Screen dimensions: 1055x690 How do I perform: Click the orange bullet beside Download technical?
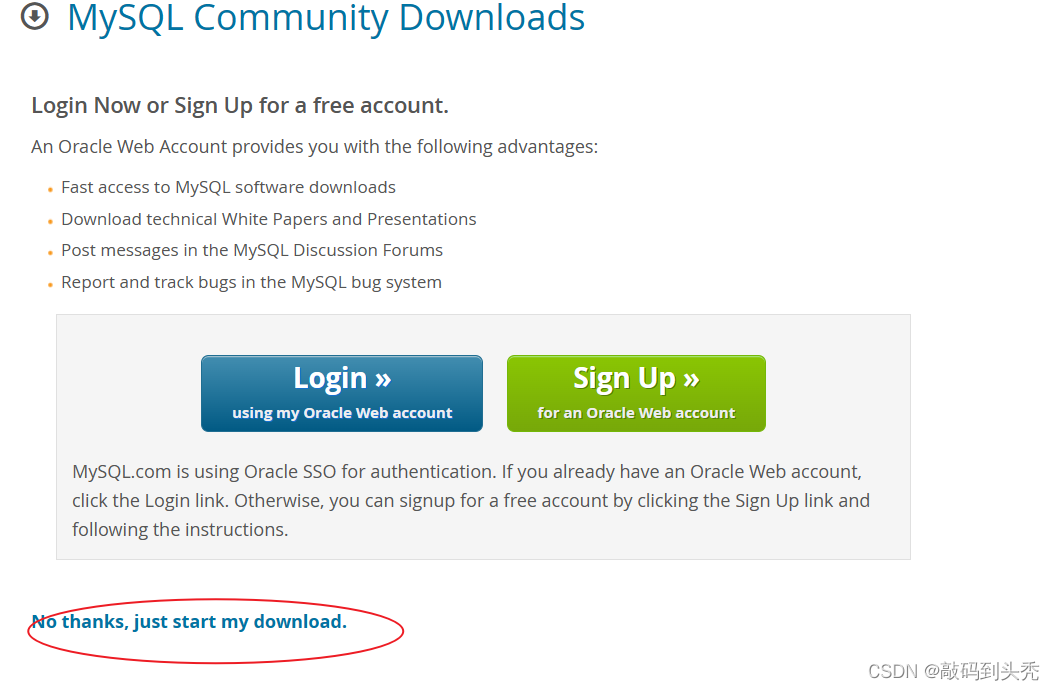[x=50, y=222]
